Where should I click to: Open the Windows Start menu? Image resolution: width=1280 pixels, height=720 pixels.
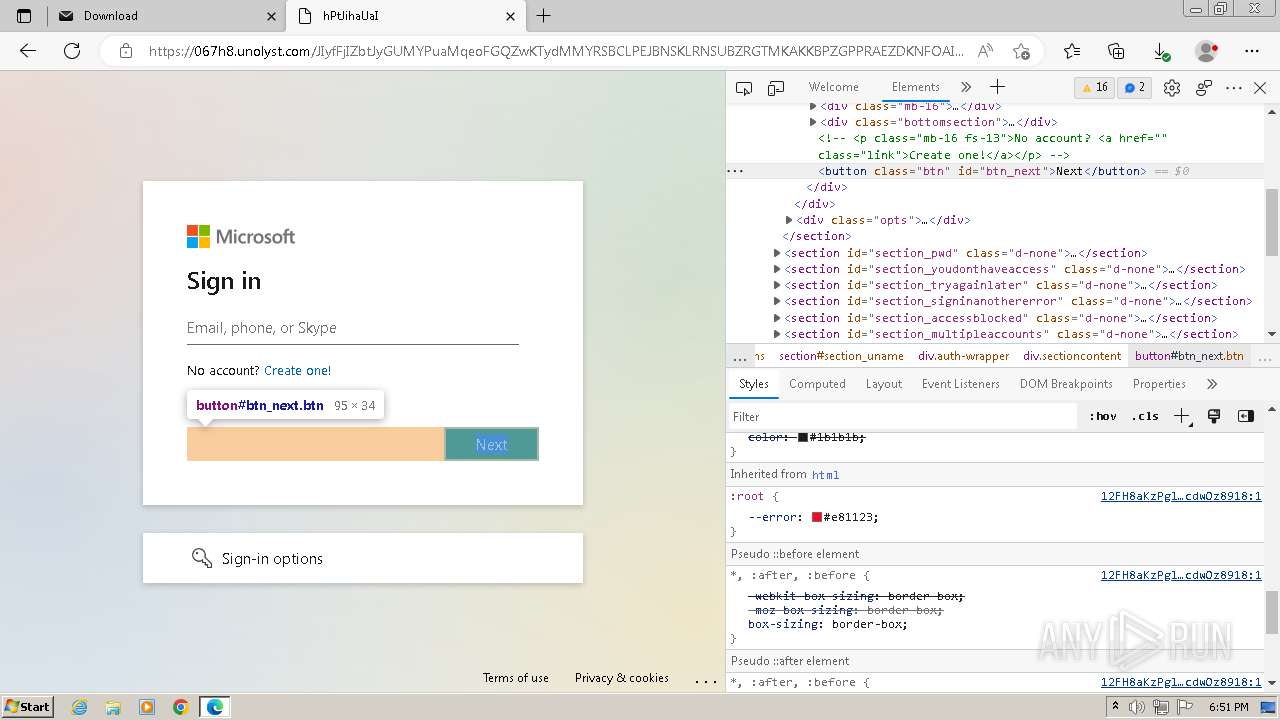[28, 707]
